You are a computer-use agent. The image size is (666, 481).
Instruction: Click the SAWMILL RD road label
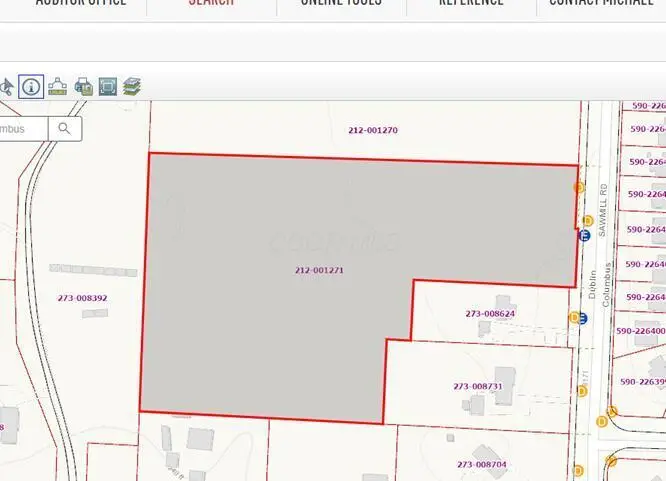click(603, 210)
